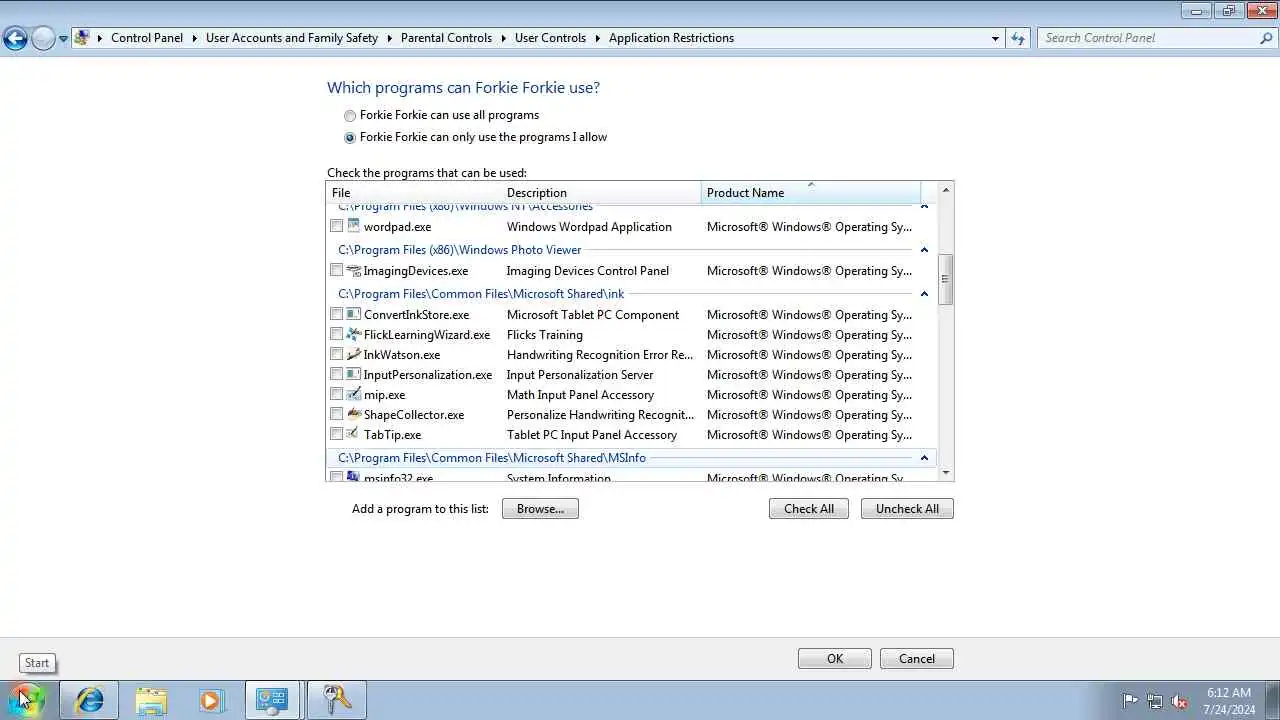This screenshot has width=1280, height=720.
Task: Go to User Controls breadcrumb
Action: (x=550, y=38)
